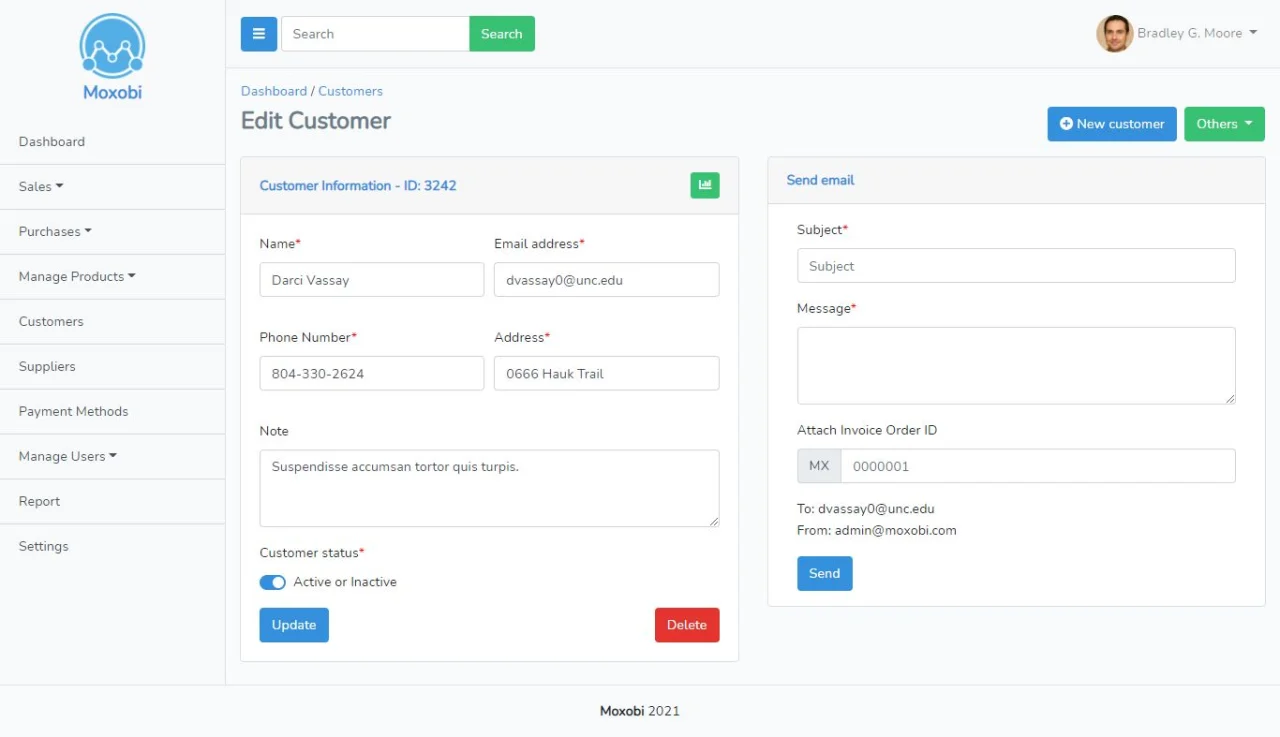
Task: Click the Update button
Action: 294,625
